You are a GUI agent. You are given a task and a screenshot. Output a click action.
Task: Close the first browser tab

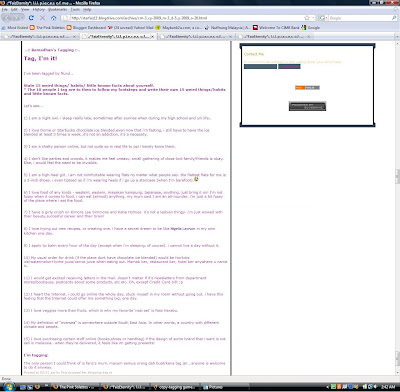pos(74,36)
